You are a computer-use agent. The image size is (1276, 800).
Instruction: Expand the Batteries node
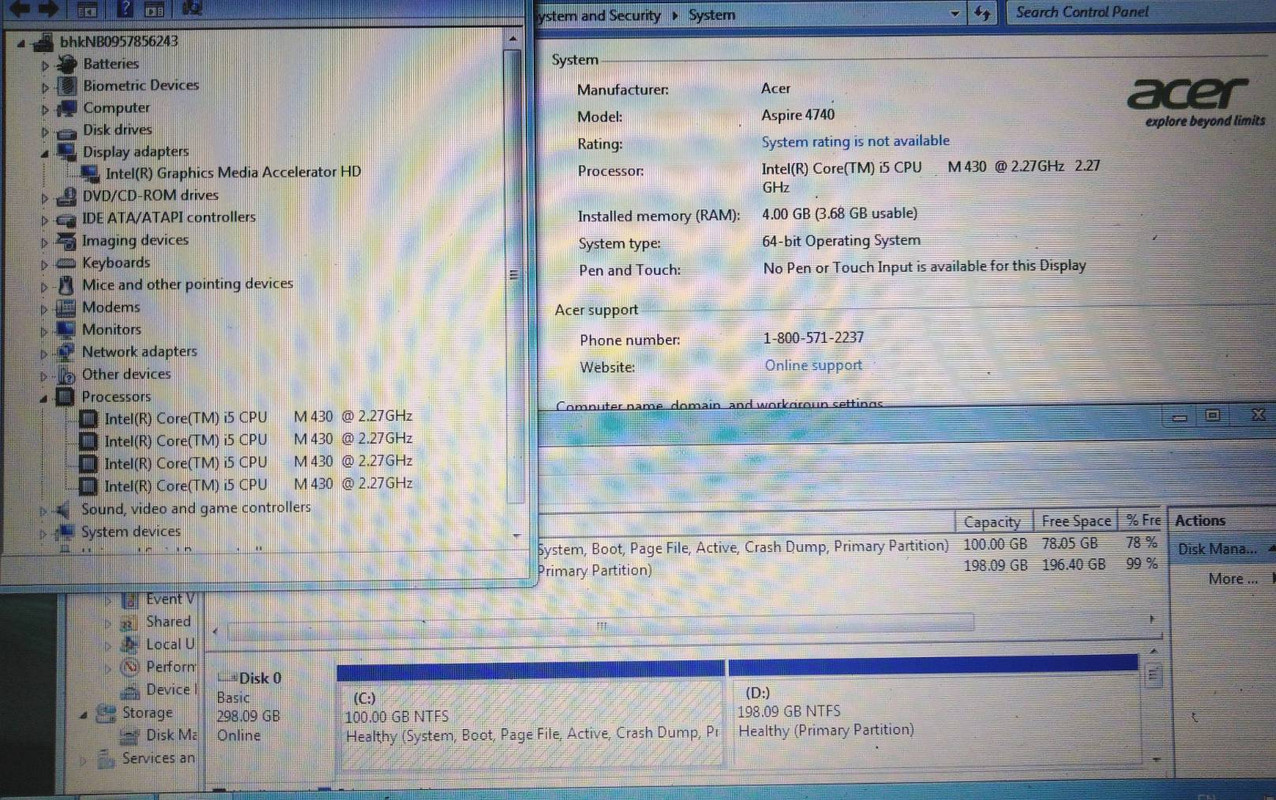[x=45, y=64]
